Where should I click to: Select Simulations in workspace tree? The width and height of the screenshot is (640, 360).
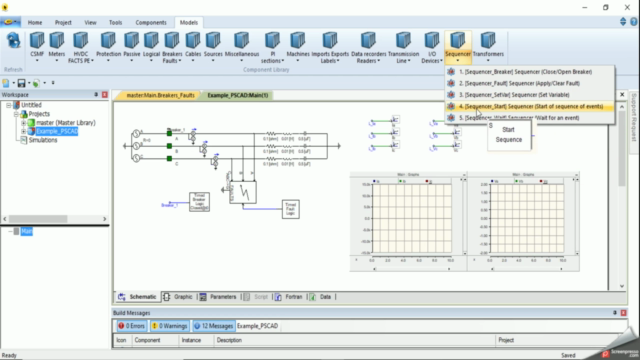42,140
